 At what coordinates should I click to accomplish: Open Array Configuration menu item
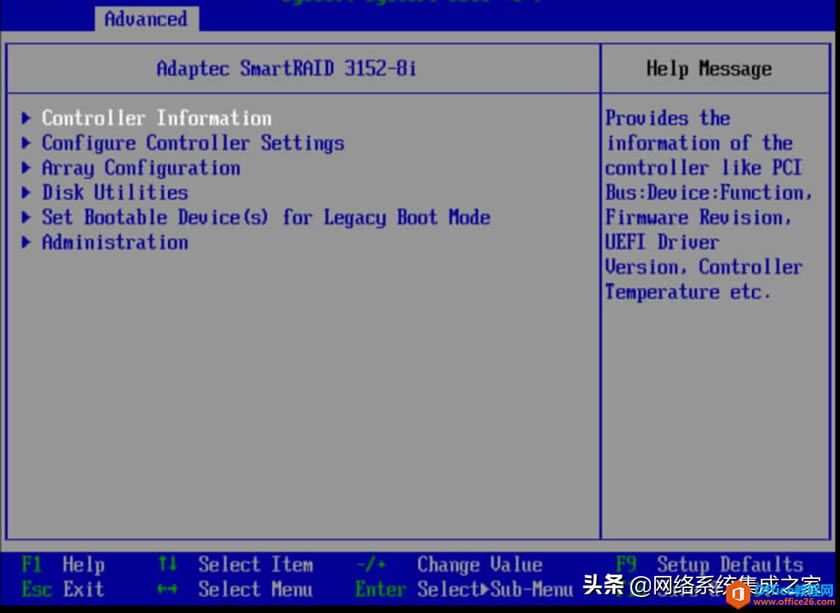click(x=141, y=168)
